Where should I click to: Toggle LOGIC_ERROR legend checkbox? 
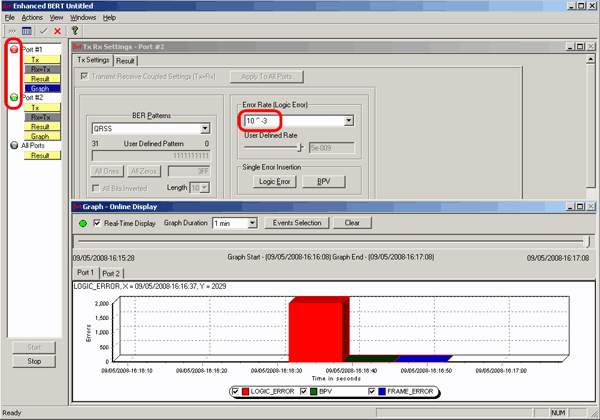pos(235,391)
